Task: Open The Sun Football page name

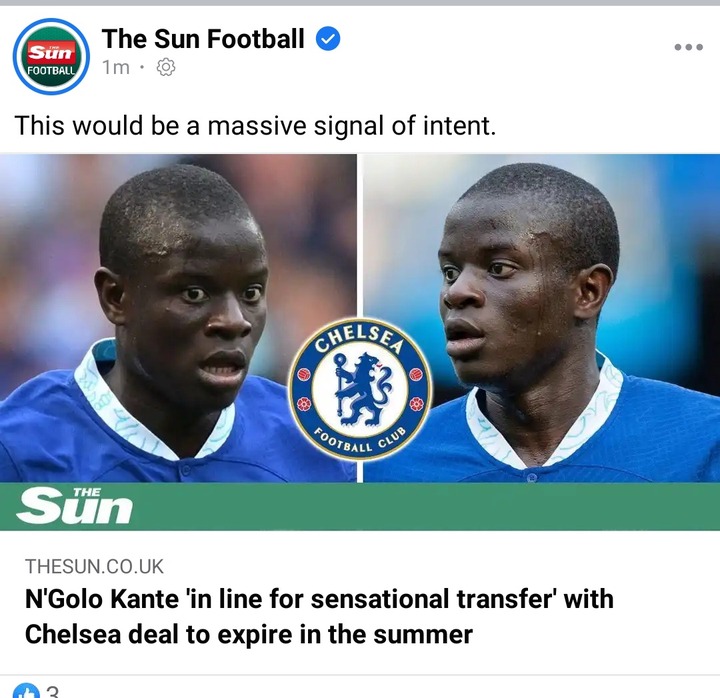Action: pyautogui.click(x=202, y=39)
